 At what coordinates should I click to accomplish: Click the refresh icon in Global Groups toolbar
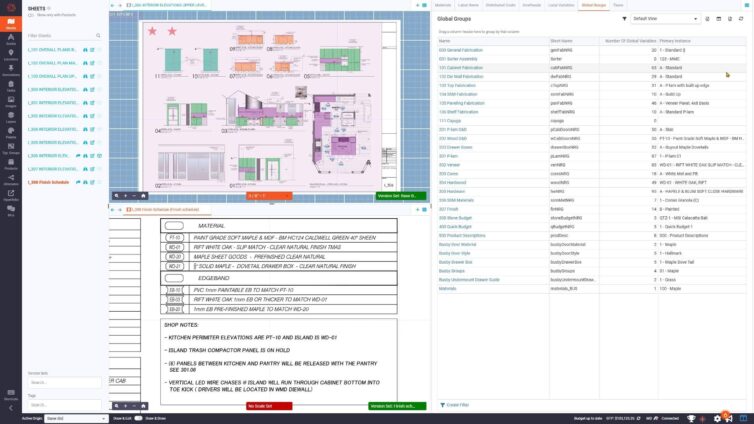point(739,18)
